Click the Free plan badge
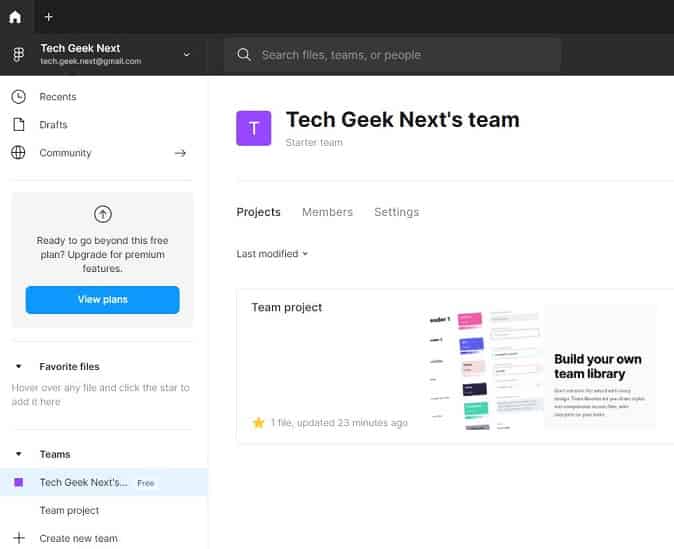The height and width of the screenshot is (549, 674). click(146, 483)
